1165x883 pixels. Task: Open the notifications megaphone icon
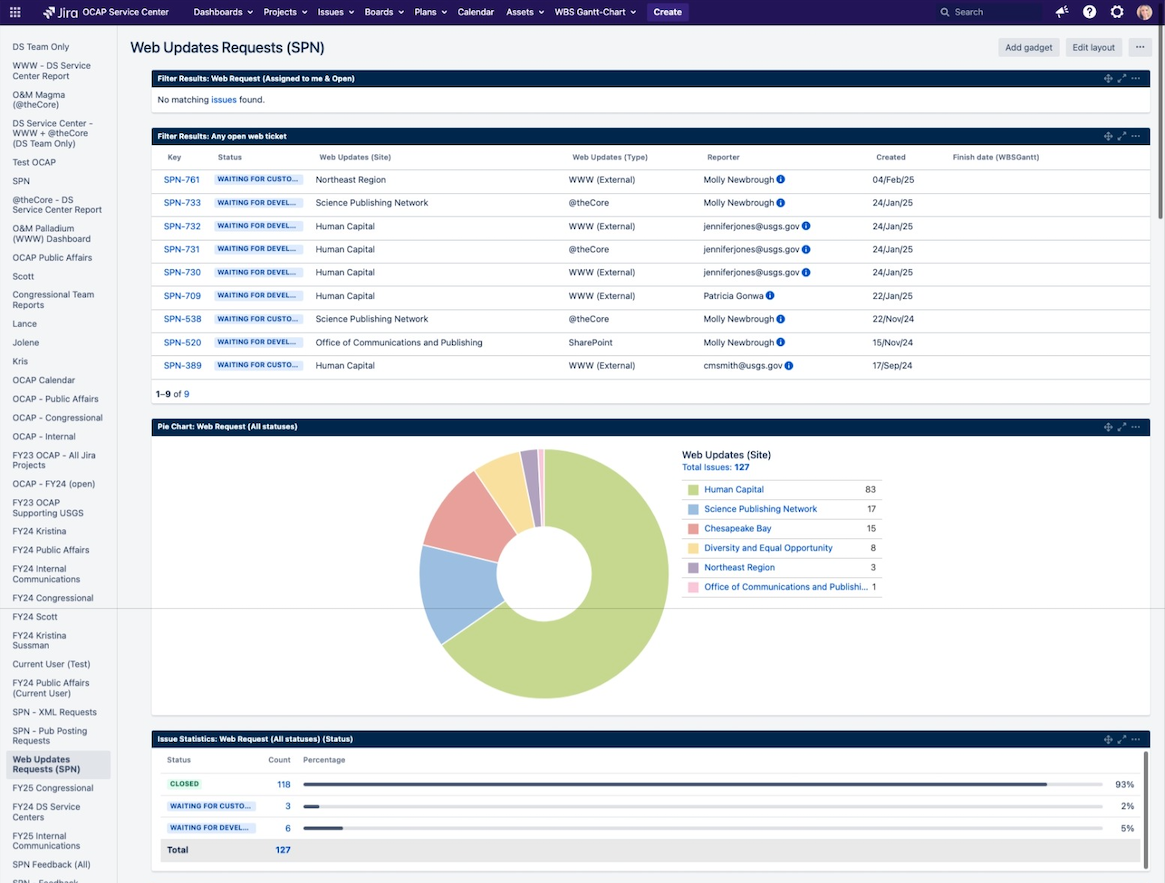1062,12
